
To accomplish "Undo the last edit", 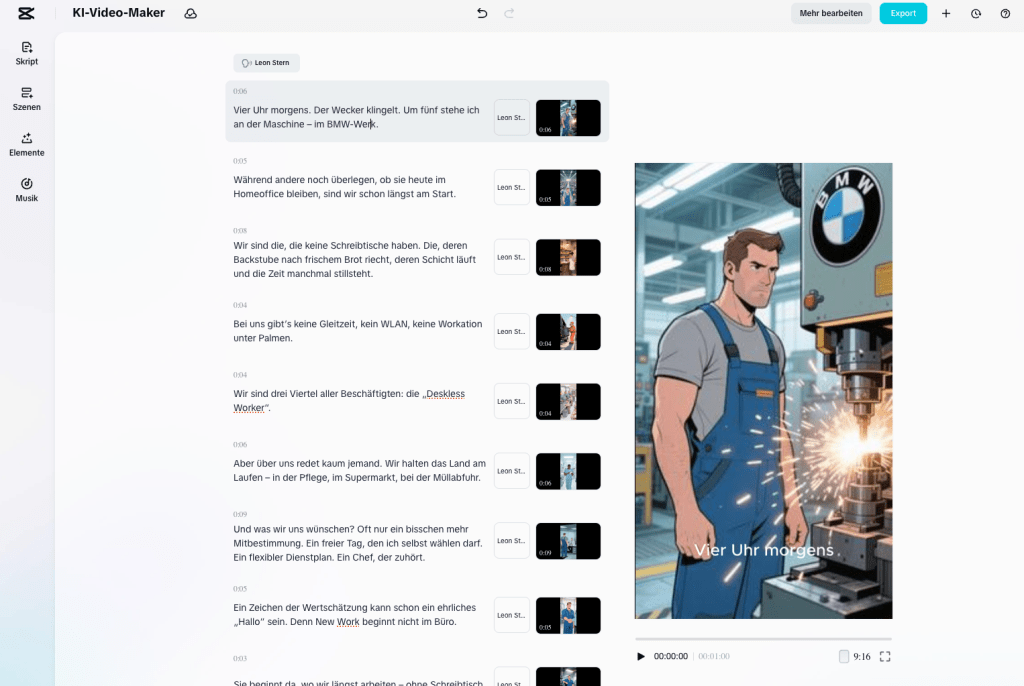I will pyautogui.click(x=482, y=13).
